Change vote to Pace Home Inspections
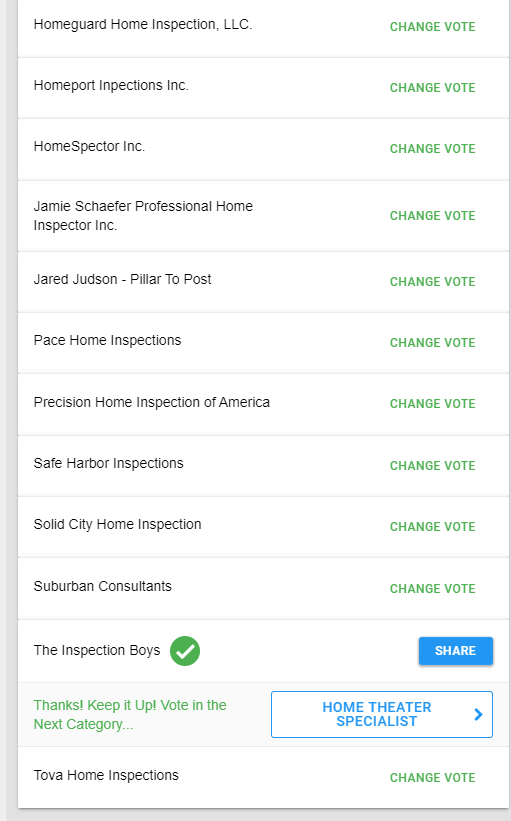511x821 pixels. (432, 342)
